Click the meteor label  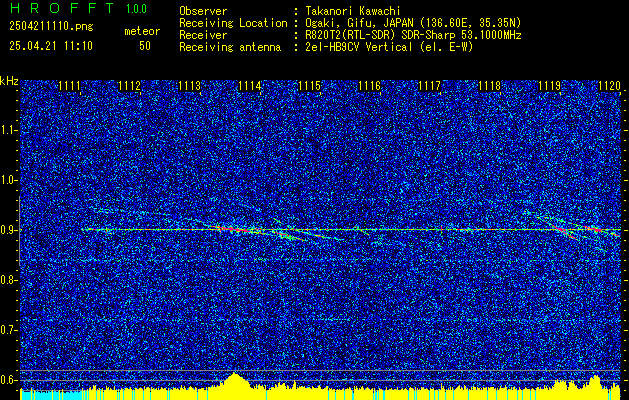142,31
